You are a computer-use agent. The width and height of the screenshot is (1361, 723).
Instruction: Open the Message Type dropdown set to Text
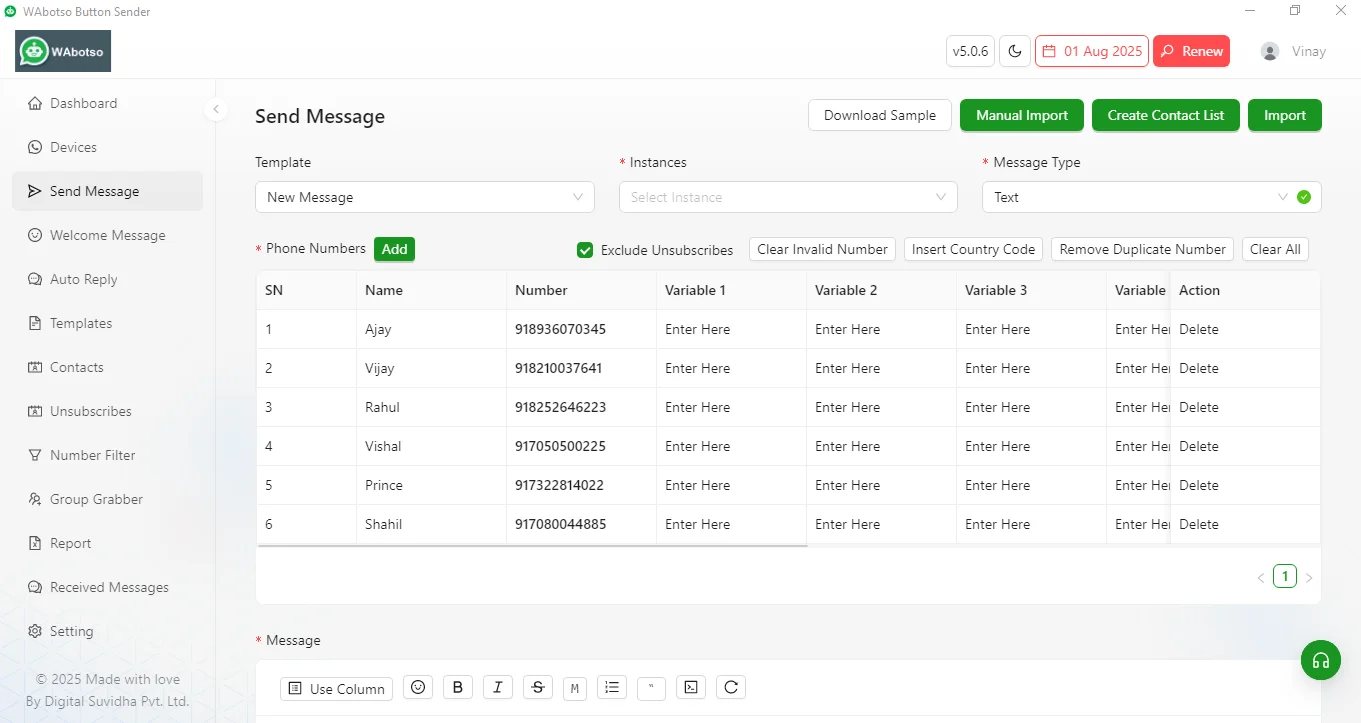1151,197
